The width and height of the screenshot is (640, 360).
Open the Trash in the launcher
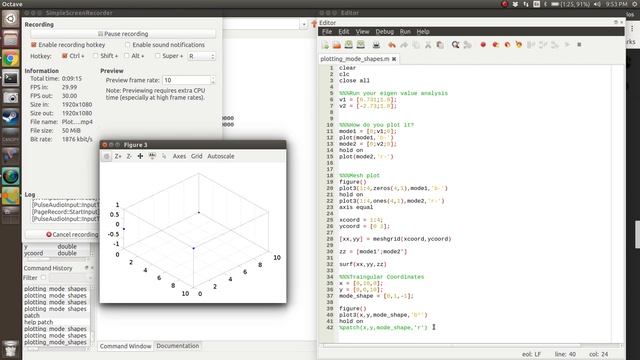(11, 349)
